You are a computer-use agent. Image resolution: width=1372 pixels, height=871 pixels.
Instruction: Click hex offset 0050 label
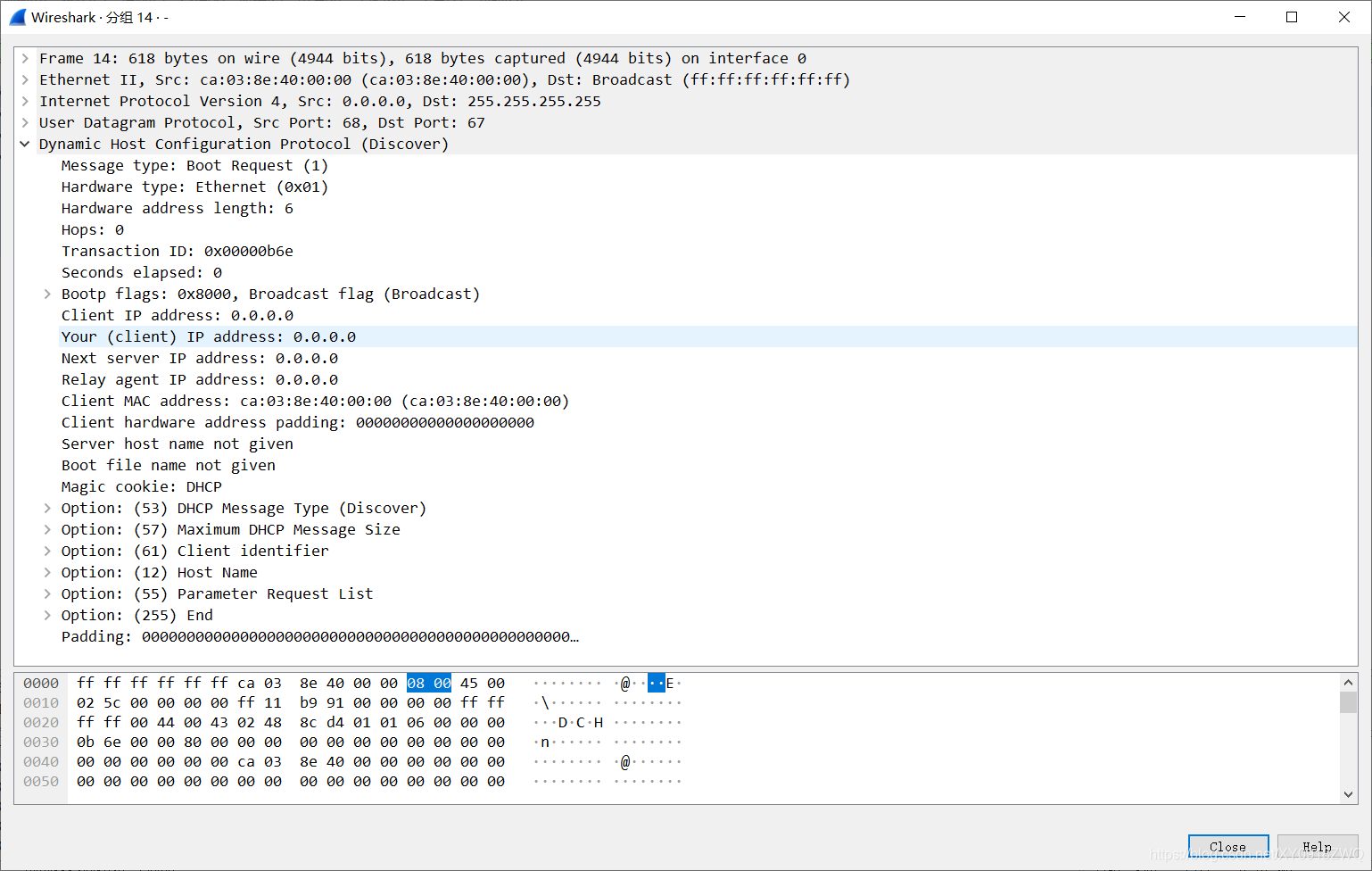(x=41, y=781)
